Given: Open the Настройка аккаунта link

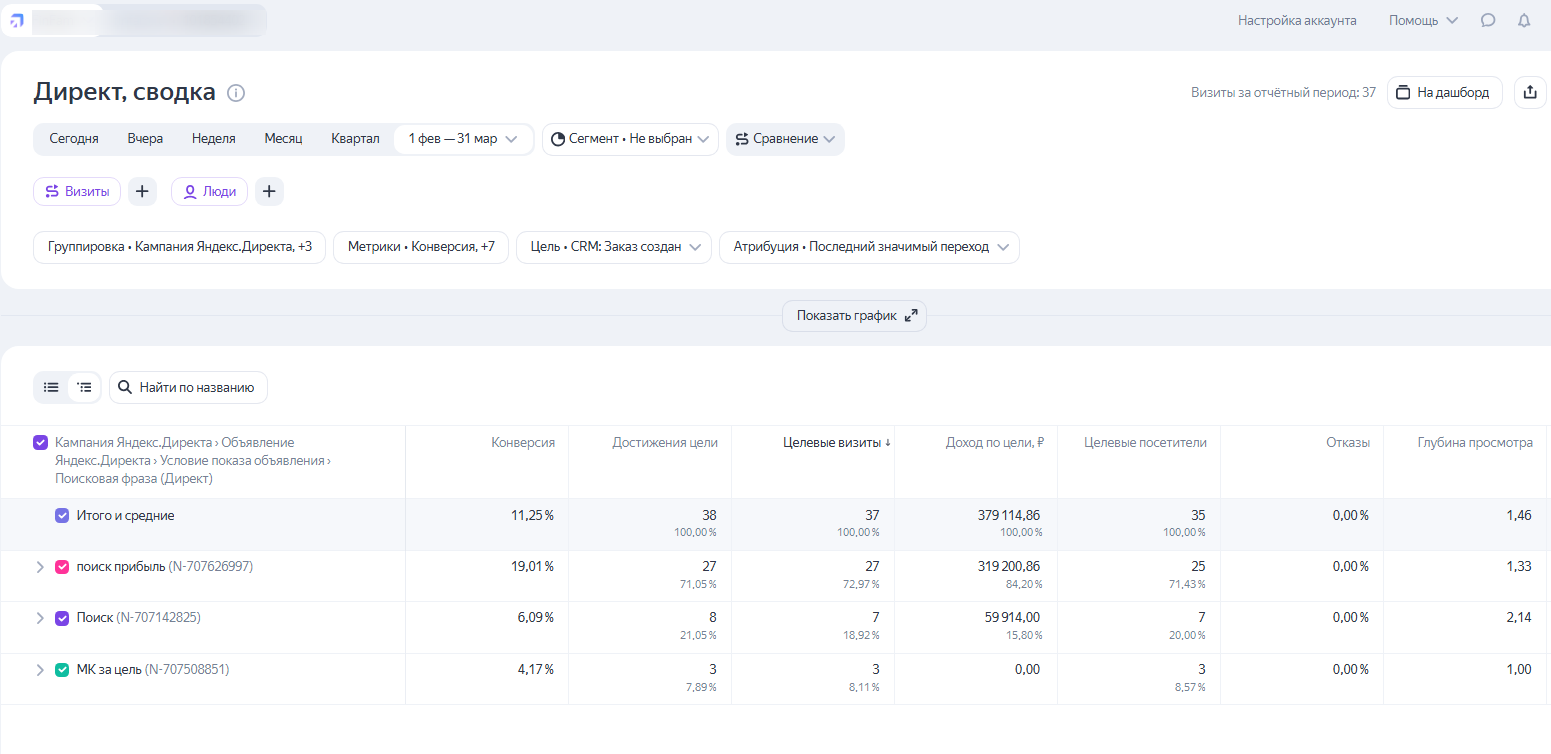Looking at the screenshot, I should pyautogui.click(x=1296, y=20).
